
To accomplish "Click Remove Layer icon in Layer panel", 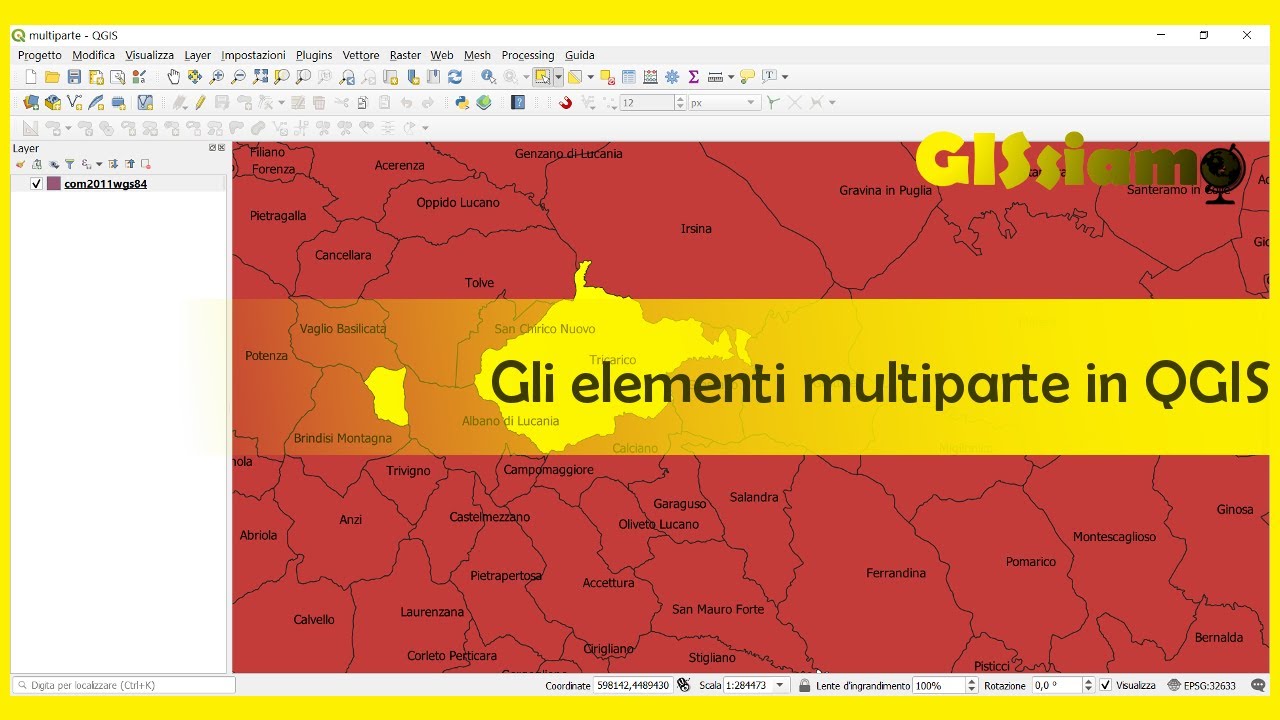I will coord(146,164).
